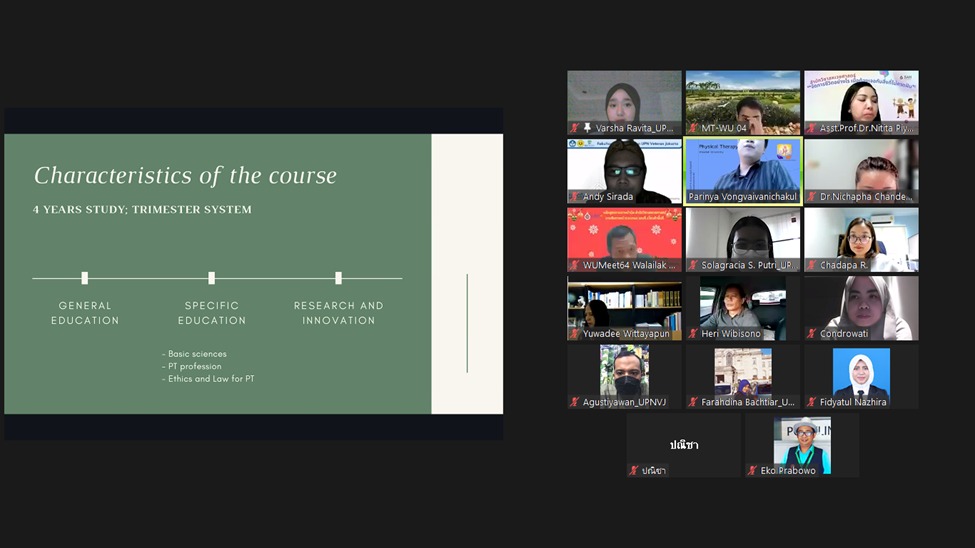Screen dimensions: 975x548
Task: Click the pin icon on Varsha Ravita's tile
Action: 587,128
